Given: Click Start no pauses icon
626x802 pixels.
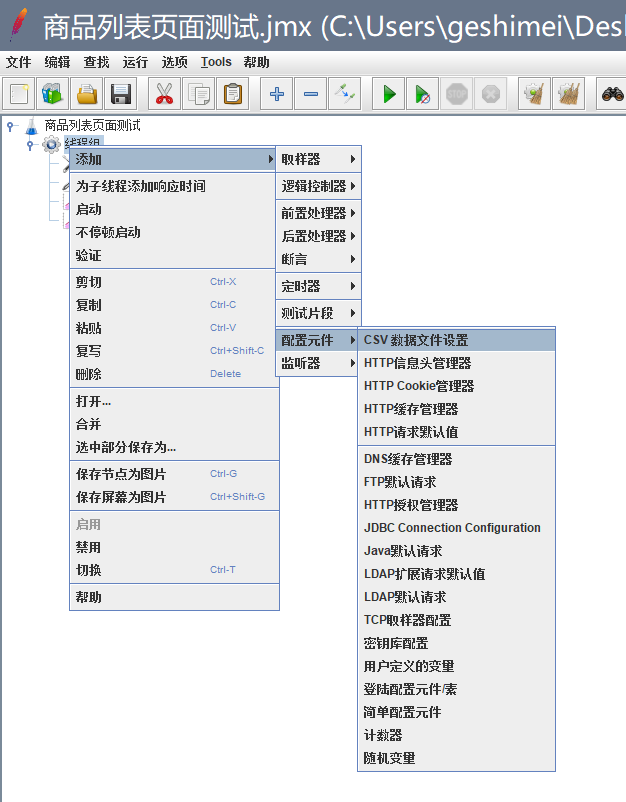Looking at the screenshot, I should coord(422,94).
